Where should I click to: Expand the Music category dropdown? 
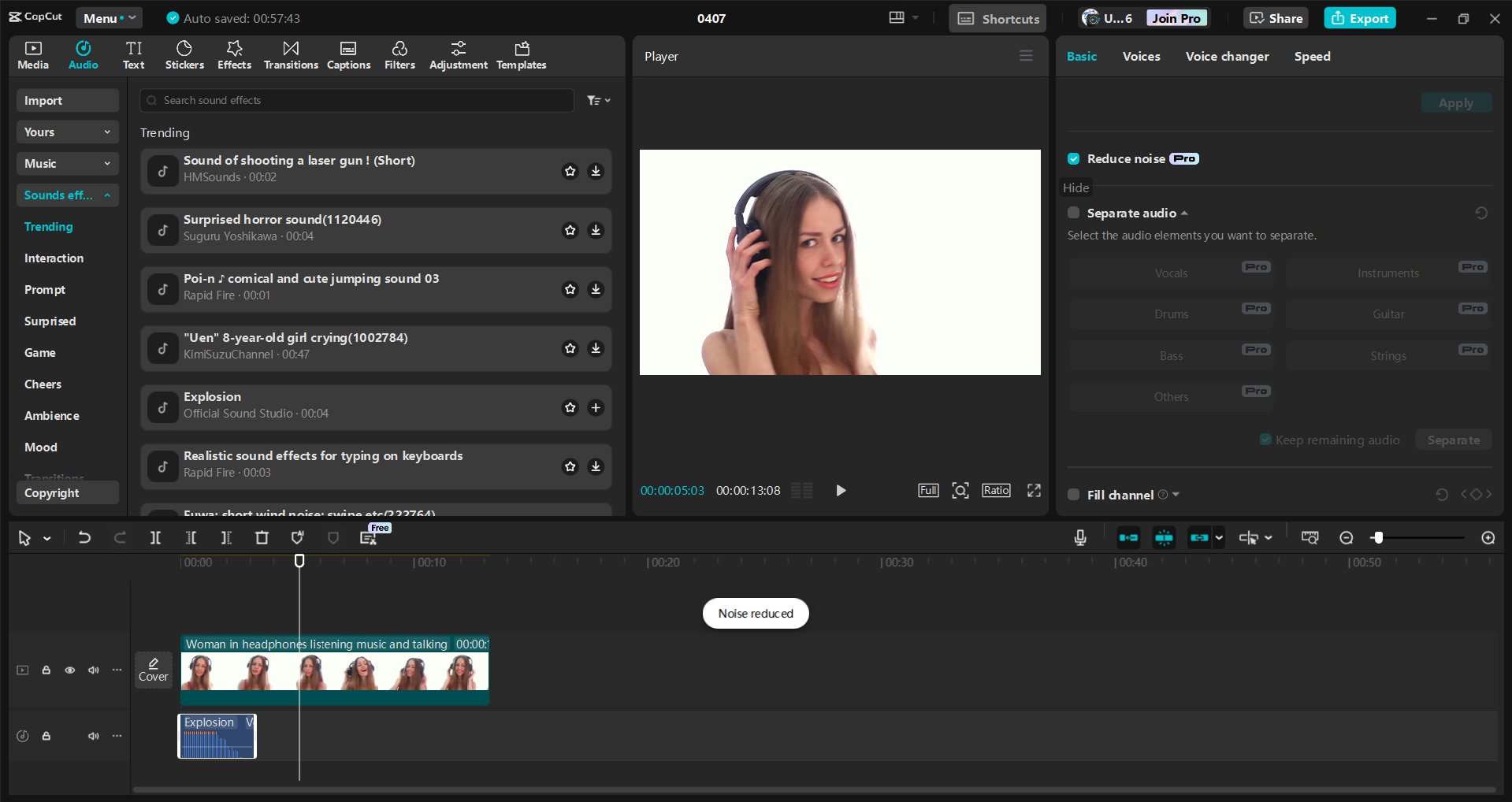pos(67,163)
